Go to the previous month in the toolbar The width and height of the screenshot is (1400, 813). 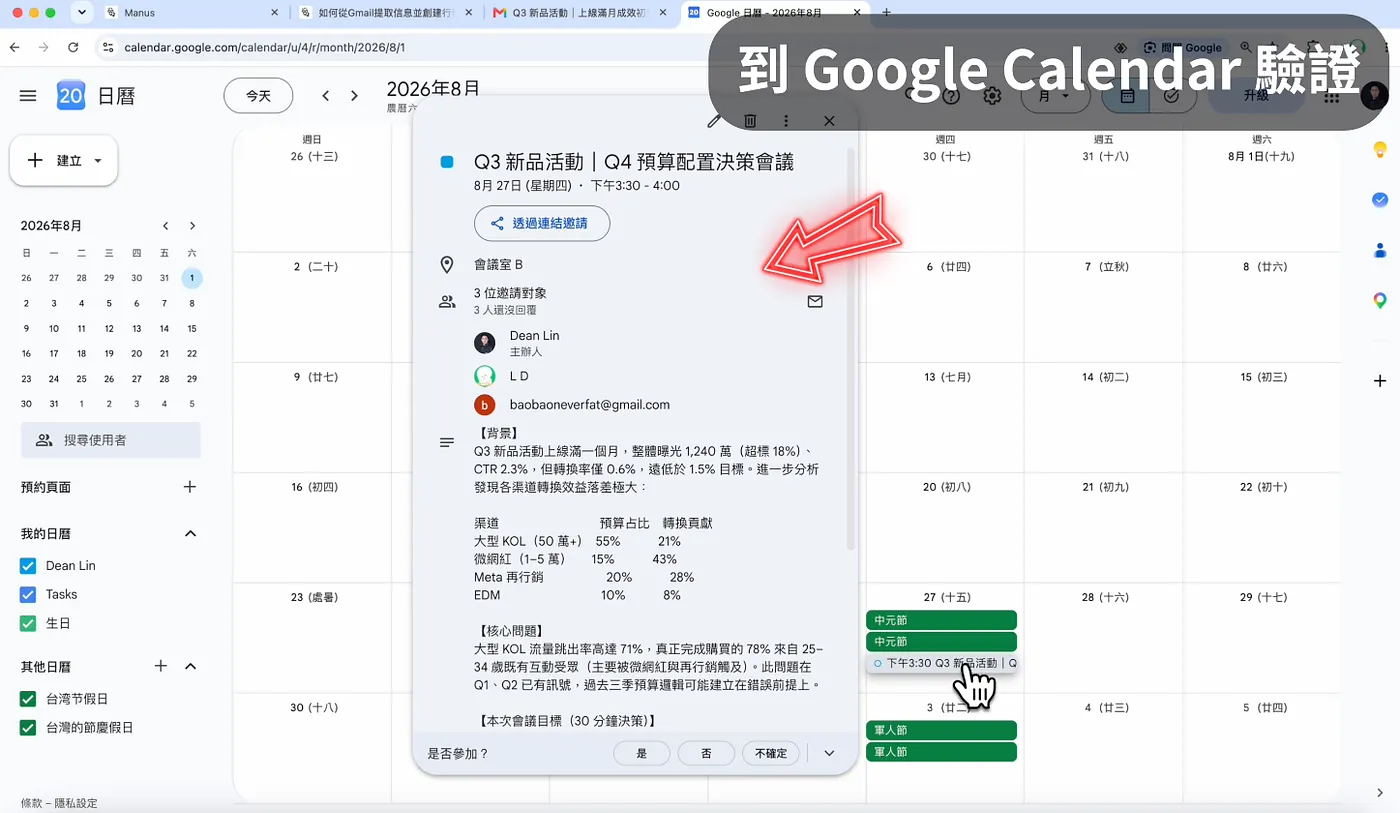point(326,96)
